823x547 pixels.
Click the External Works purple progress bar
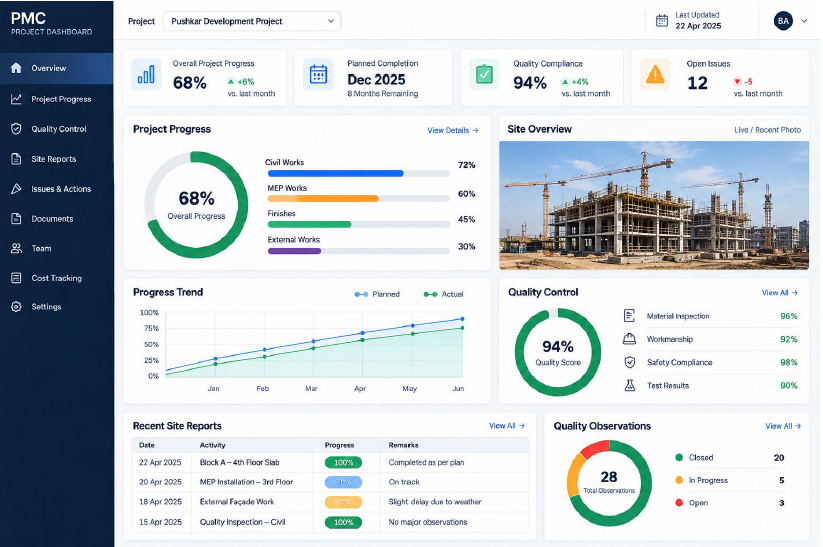[x=294, y=251]
